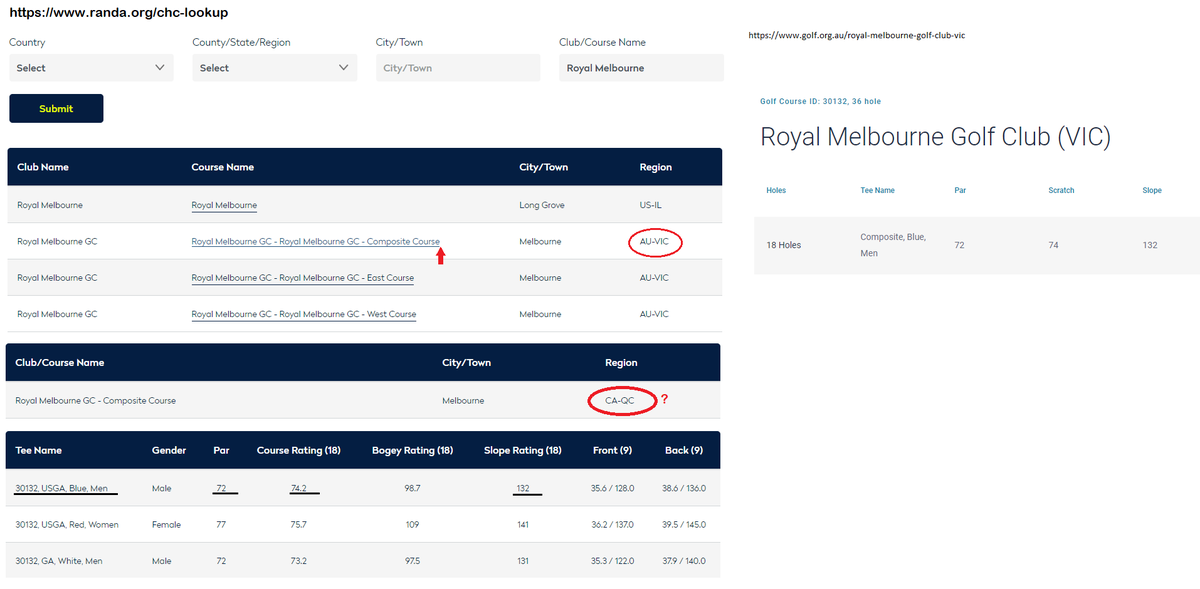Click the 38.6 / 136.0 back nine value
The width and height of the screenshot is (1200, 589).
pyautogui.click(x=684, y=488)
